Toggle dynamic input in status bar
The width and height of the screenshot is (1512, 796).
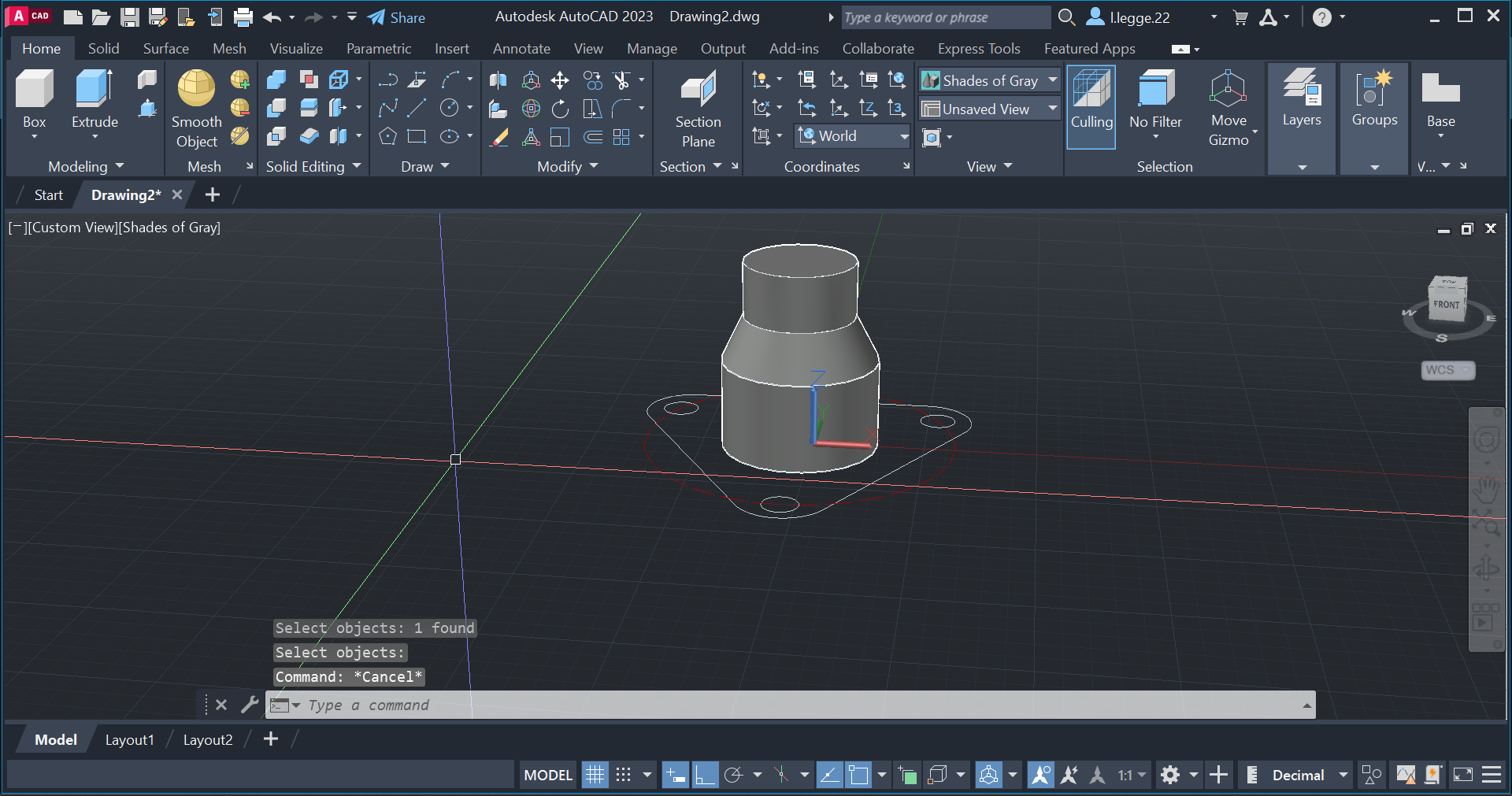click(x=675, y=775)
